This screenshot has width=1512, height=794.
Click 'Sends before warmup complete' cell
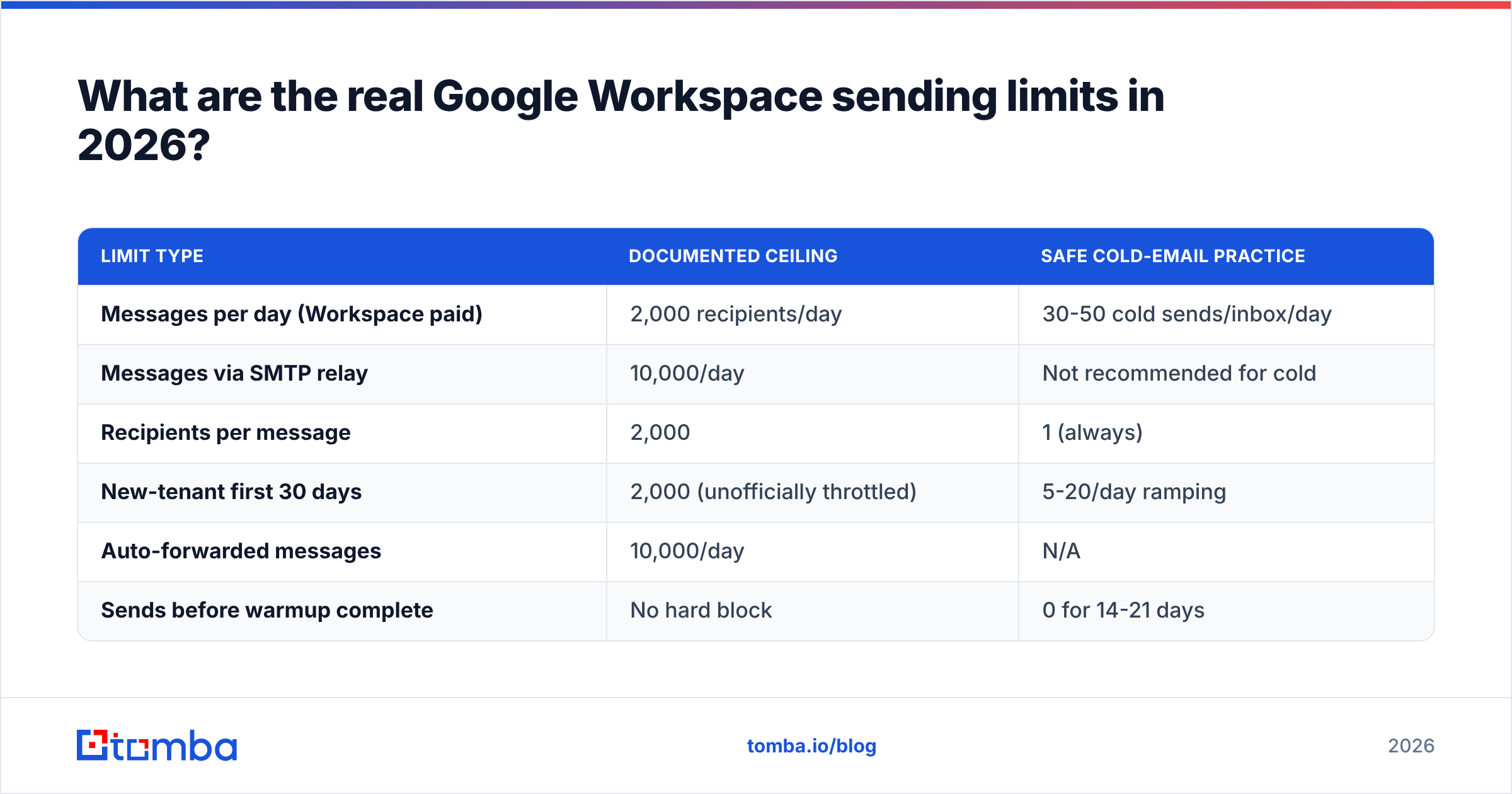tap(342, 611)
